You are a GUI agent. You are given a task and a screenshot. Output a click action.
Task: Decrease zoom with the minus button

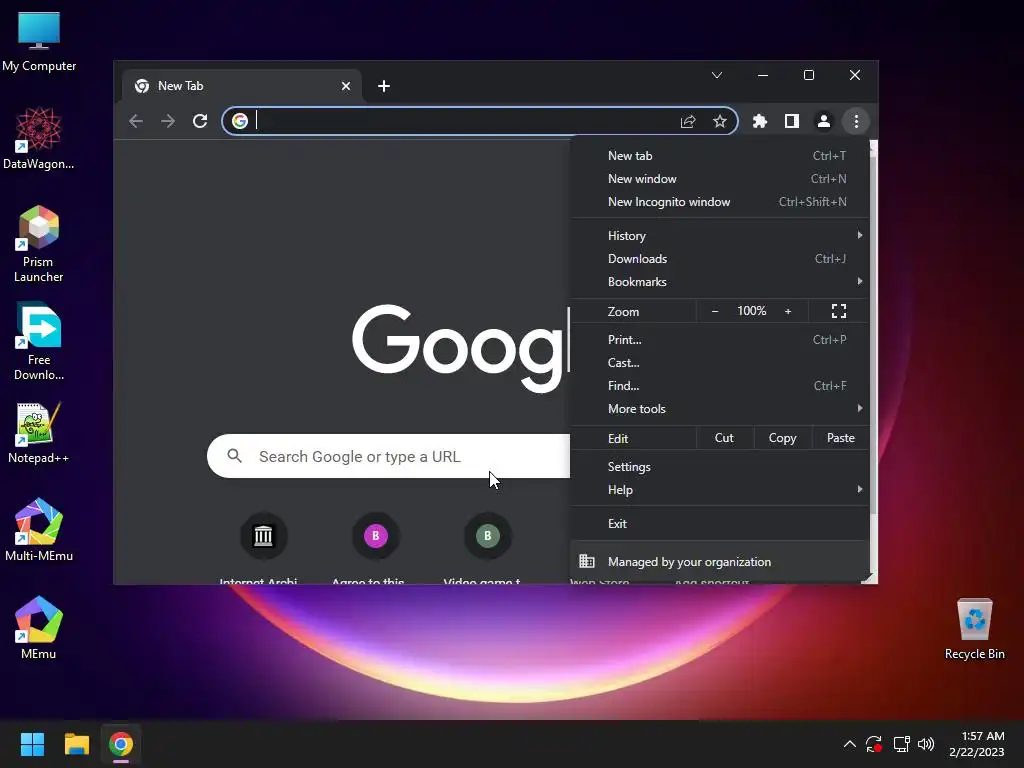click(714, 311)
